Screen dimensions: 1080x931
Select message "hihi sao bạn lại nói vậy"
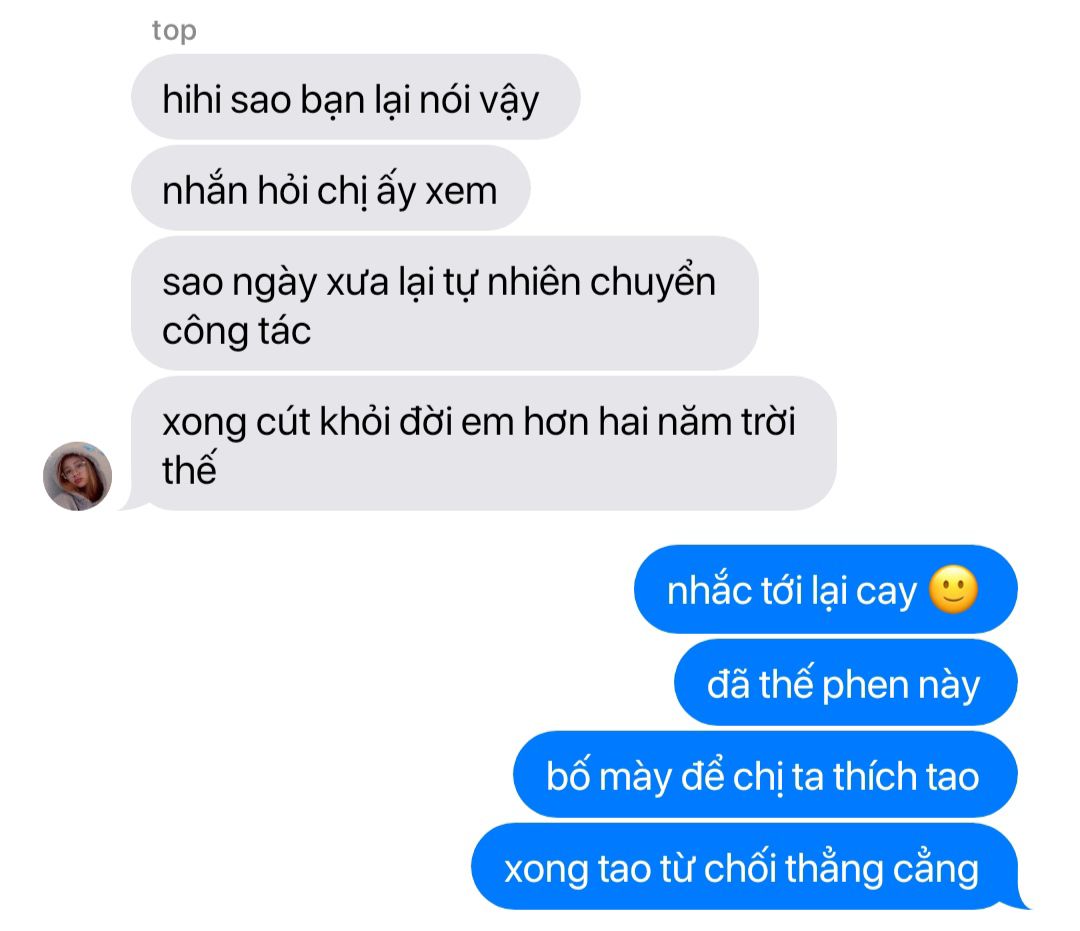[x=355, y=97]
